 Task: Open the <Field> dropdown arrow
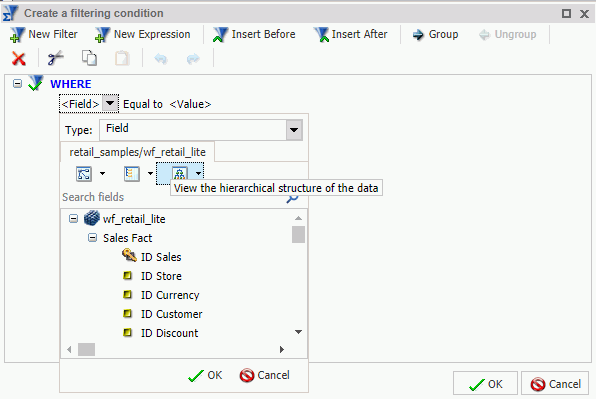click(110, 103)
